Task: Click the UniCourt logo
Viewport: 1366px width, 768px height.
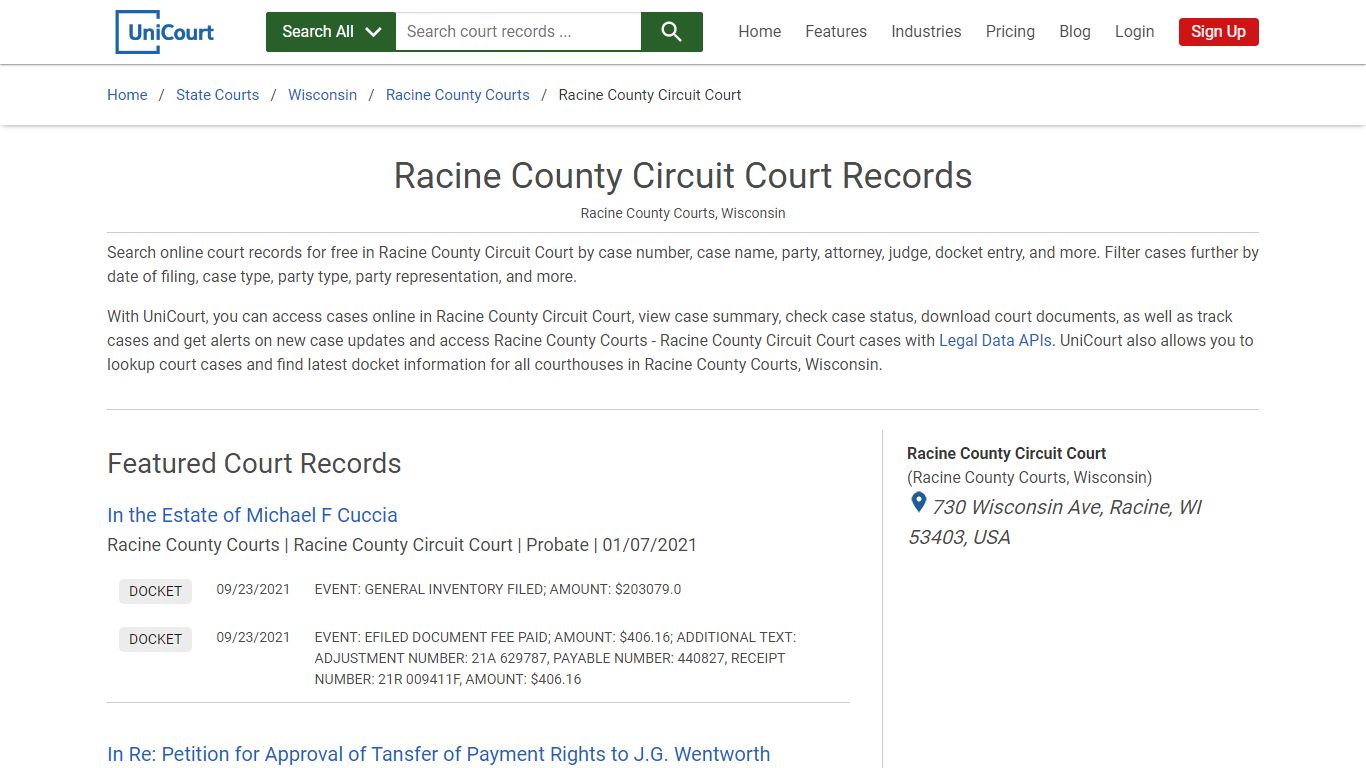Action: 165,32
